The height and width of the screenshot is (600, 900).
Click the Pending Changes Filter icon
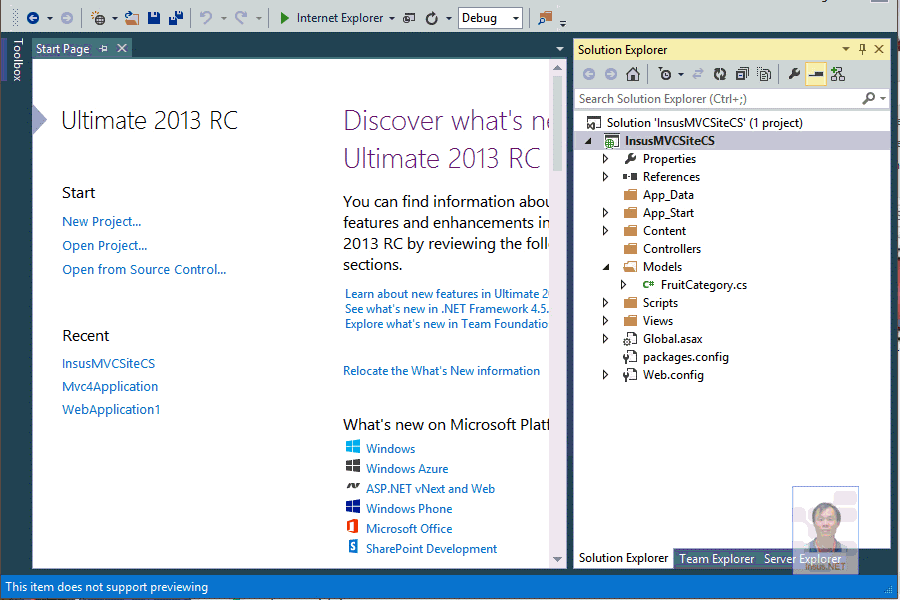point(665,74)
